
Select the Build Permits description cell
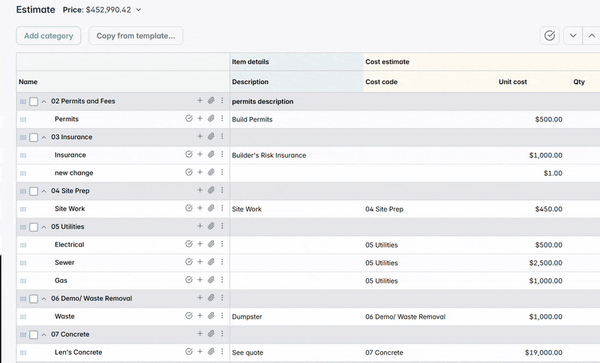pyautogui.click(x=297, y=119)
